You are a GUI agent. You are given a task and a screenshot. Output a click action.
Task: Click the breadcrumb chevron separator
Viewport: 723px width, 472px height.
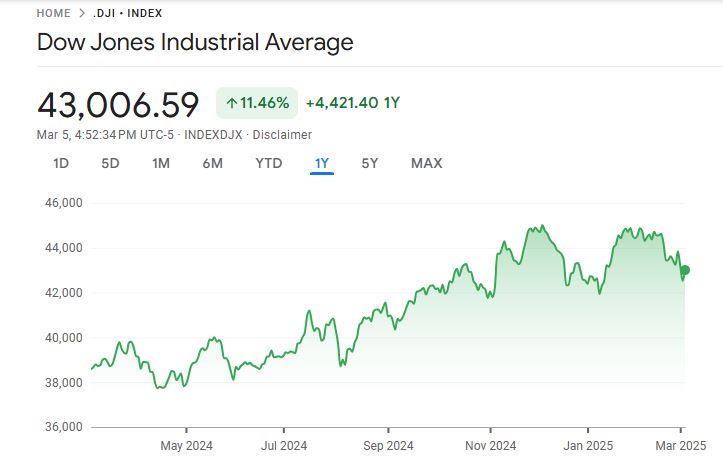coord(82,13)
